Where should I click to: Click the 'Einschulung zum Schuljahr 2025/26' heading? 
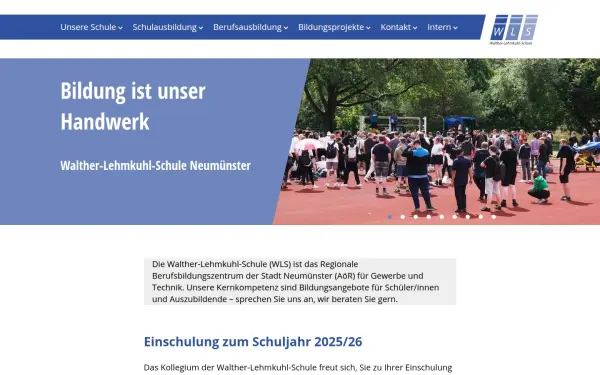(253, 341)
